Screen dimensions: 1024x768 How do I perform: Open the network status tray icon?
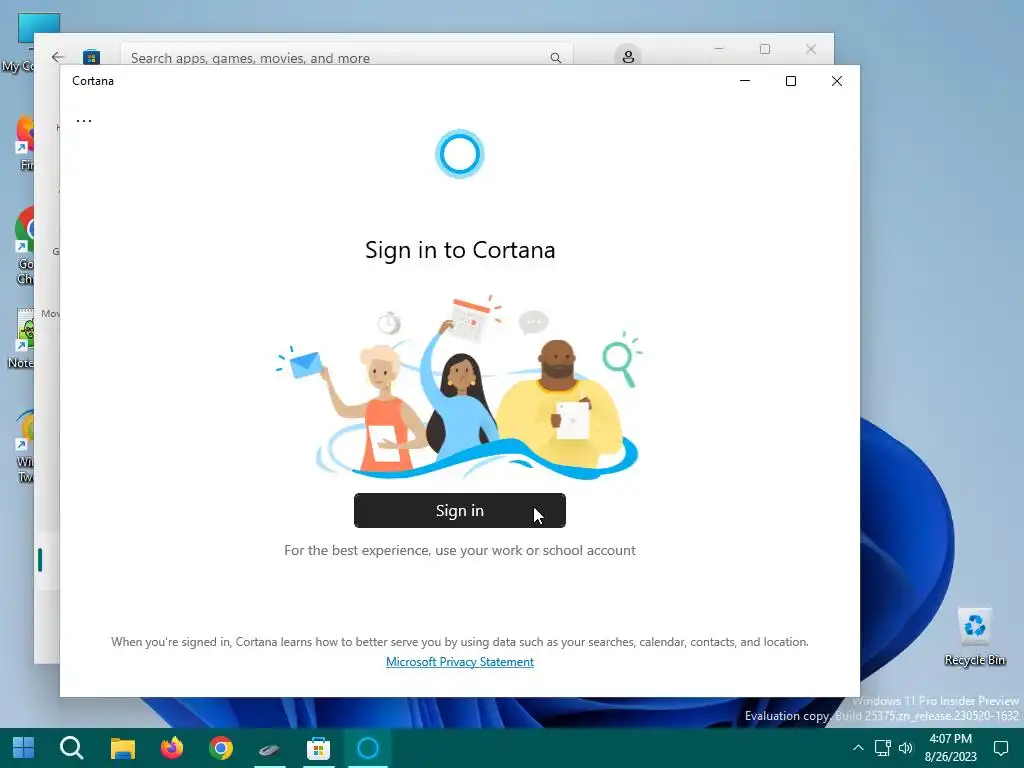[883, 748]
